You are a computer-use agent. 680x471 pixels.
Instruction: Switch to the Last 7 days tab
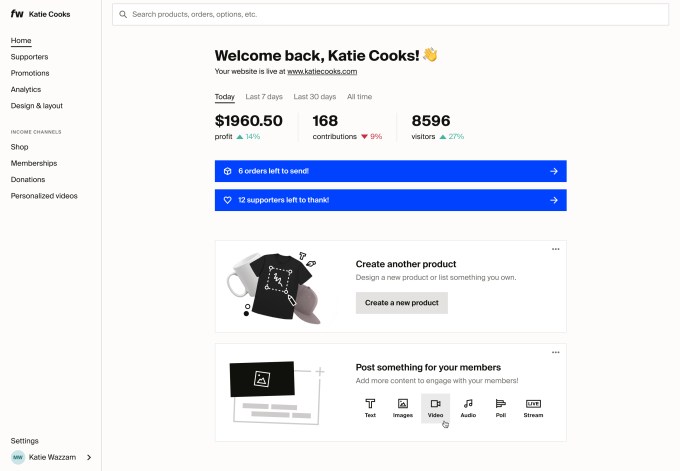click(264, 97)
